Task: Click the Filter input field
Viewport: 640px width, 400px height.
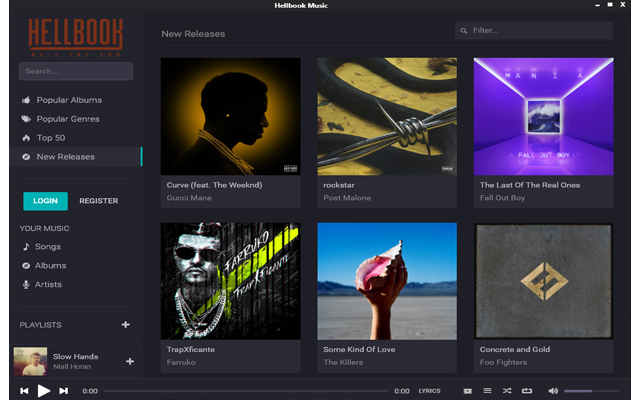Action: (534, 31)
